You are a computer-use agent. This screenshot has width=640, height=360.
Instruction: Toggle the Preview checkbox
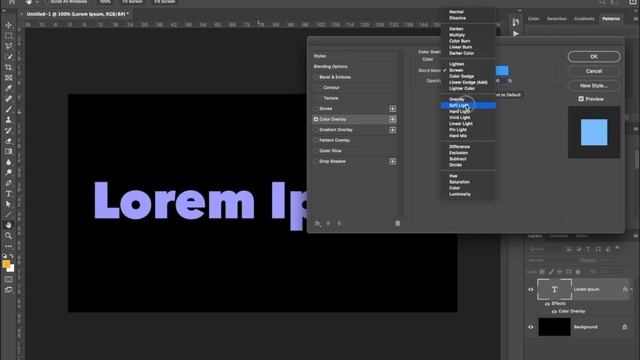[x=581, y=99]
